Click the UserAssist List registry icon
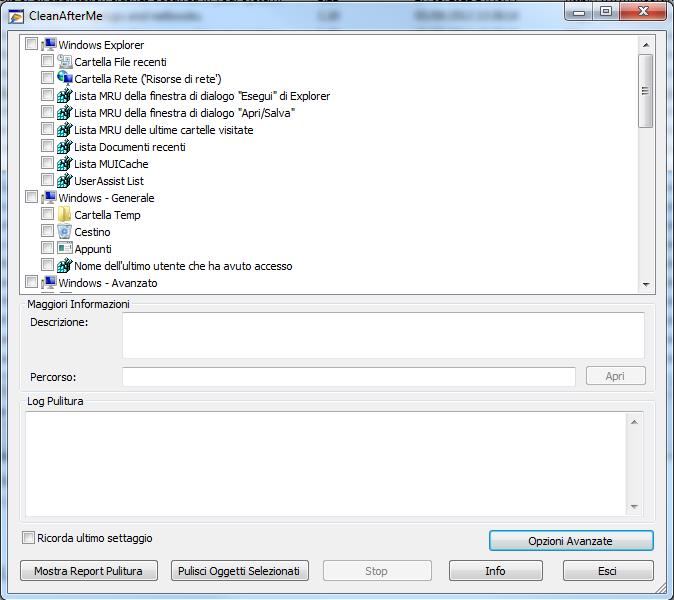The width and height of the screenshot is (674, 600). (64, 181)
